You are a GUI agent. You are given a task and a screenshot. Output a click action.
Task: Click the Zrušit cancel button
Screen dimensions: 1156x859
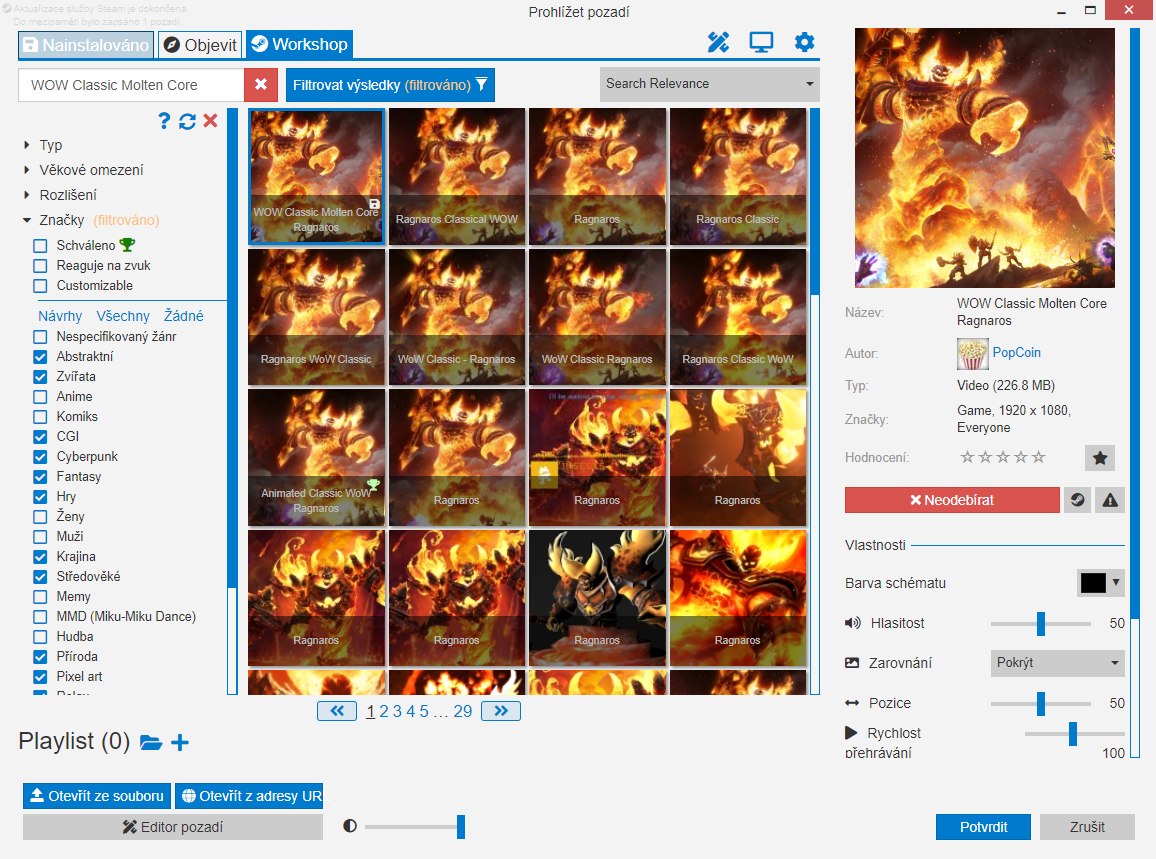point(1087,827)
